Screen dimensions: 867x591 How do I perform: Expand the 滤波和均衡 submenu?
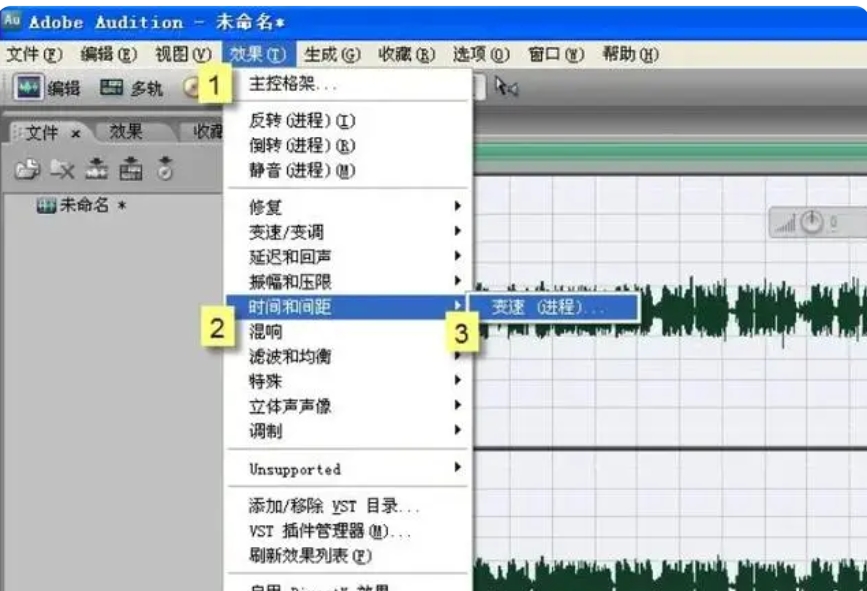pos(348,357)
